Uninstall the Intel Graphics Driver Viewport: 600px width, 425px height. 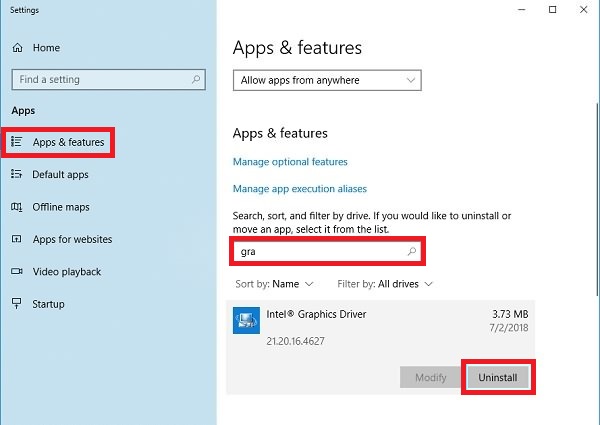(x=497, y=377)
